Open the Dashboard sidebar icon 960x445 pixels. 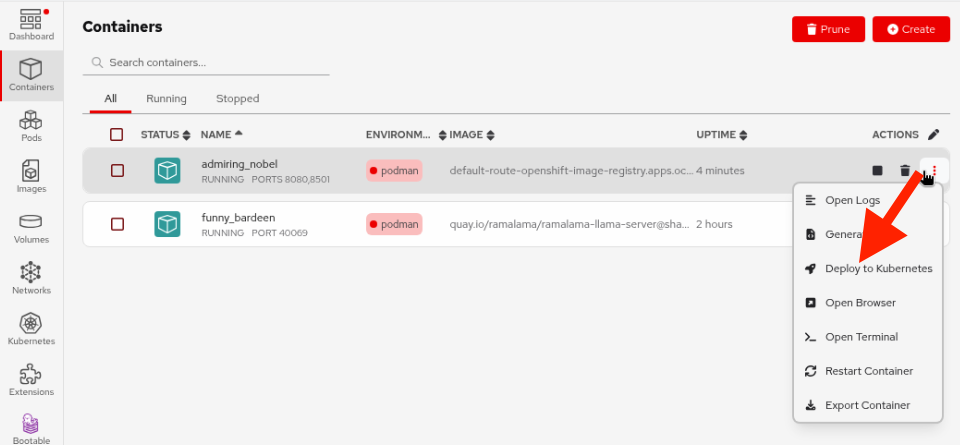(x=30, y=24)
